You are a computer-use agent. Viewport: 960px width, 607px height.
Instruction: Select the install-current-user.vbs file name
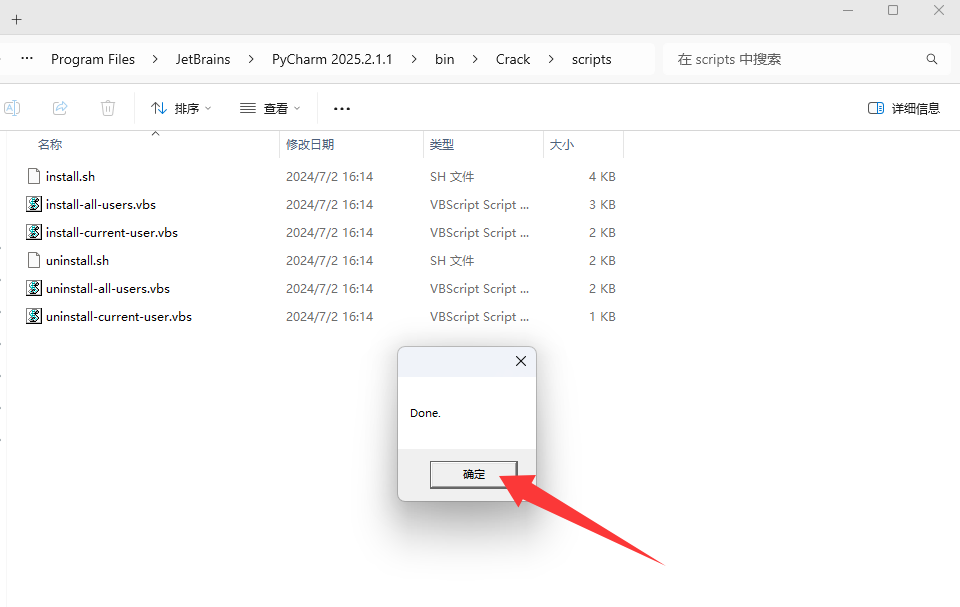pos(112,233)
